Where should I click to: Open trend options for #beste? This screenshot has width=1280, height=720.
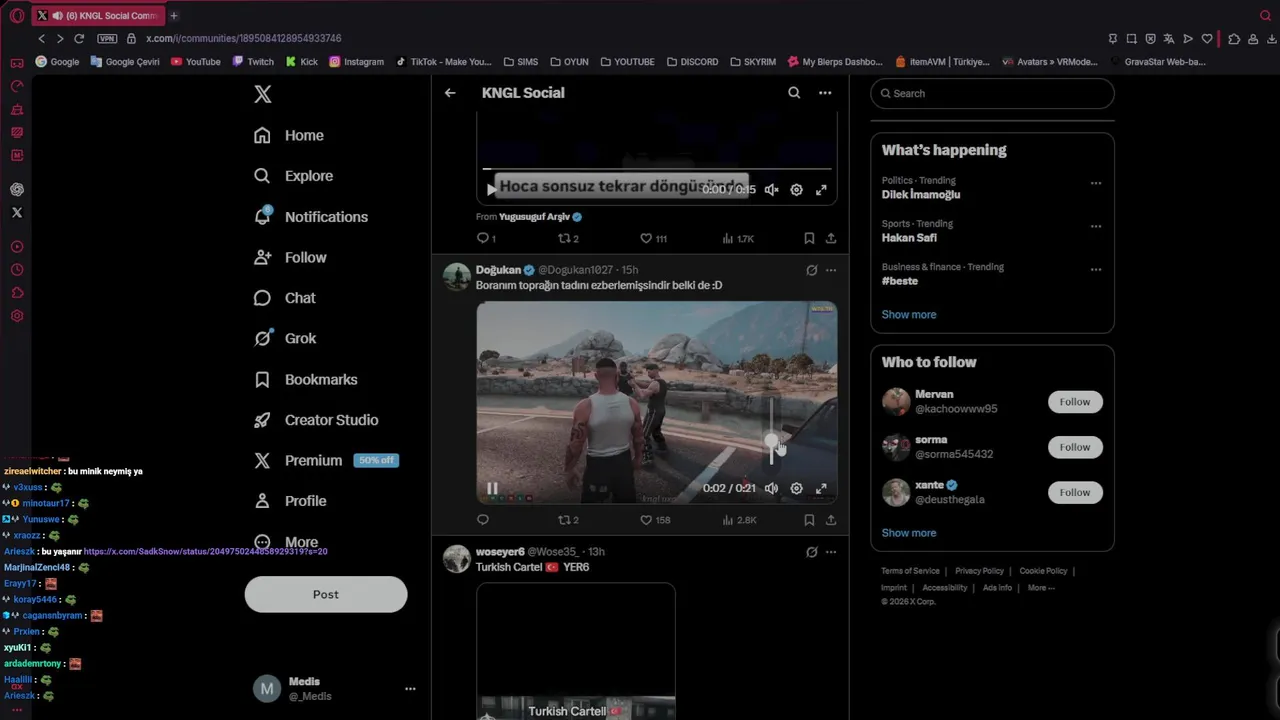(x=1096, y=269)
